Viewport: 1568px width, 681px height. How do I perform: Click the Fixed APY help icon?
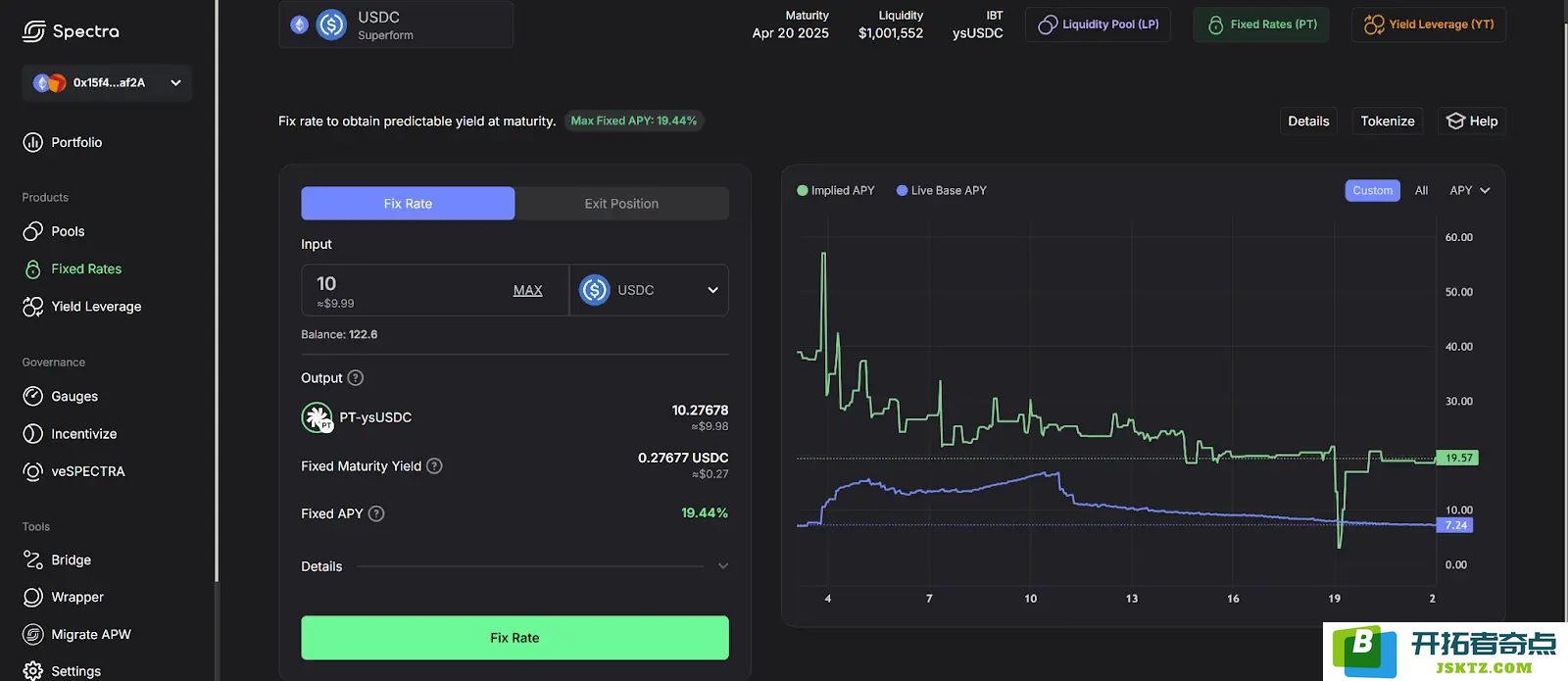click(376, 513)
